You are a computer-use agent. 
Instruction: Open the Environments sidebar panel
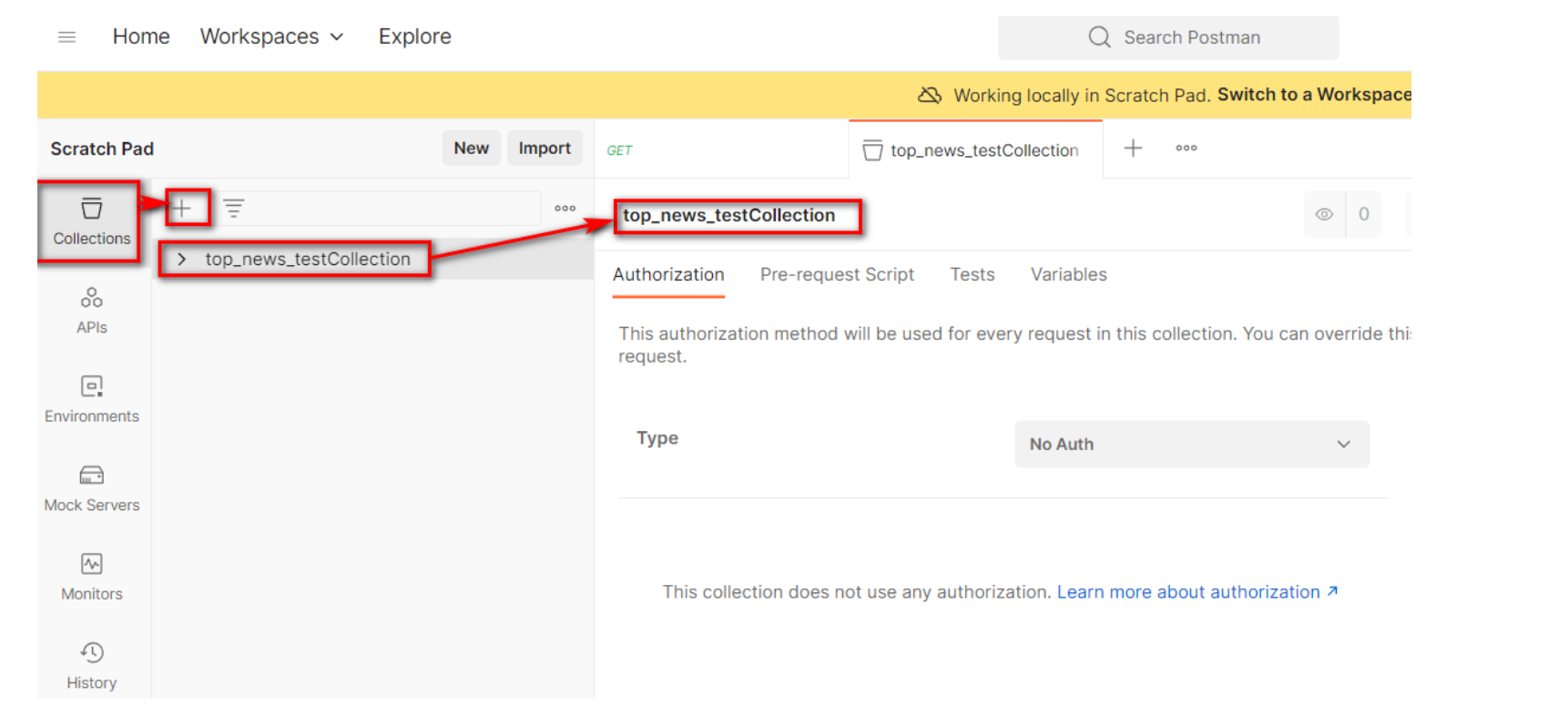pyautogui.click(x=92, y=400)
